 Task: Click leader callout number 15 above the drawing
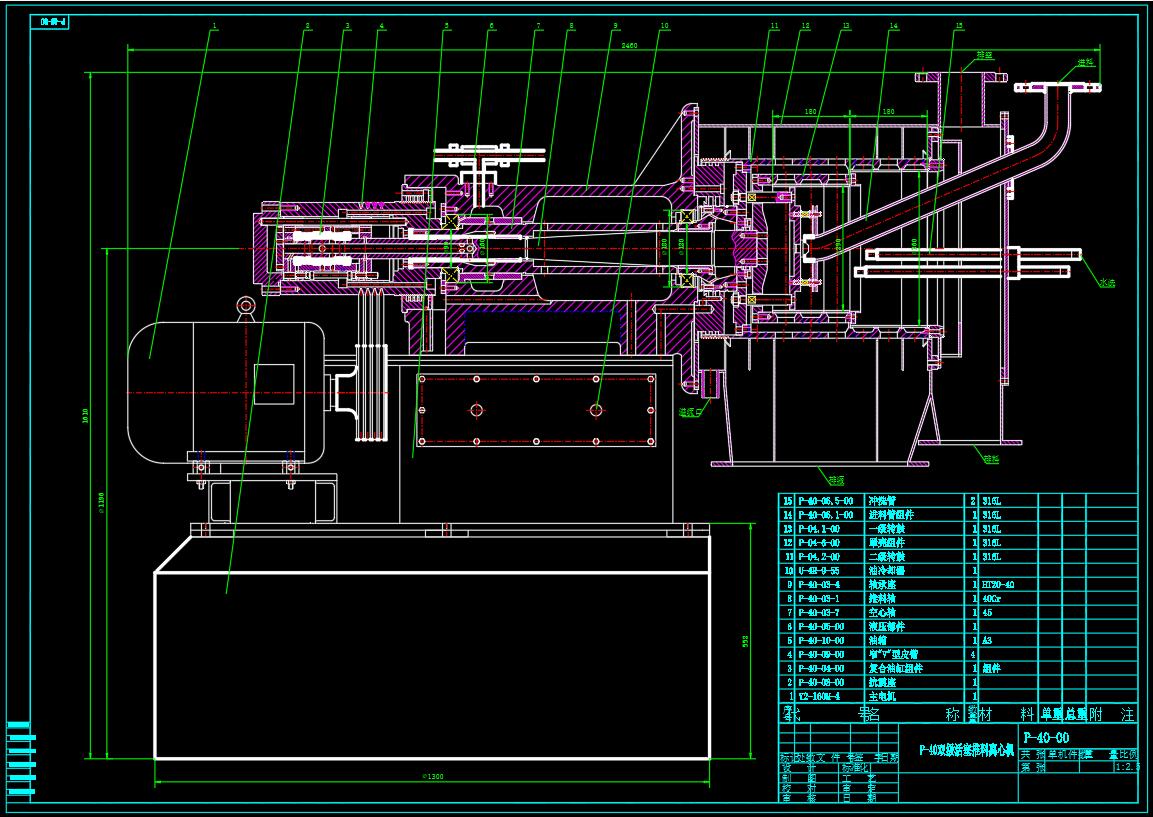[x=959, y=26]
